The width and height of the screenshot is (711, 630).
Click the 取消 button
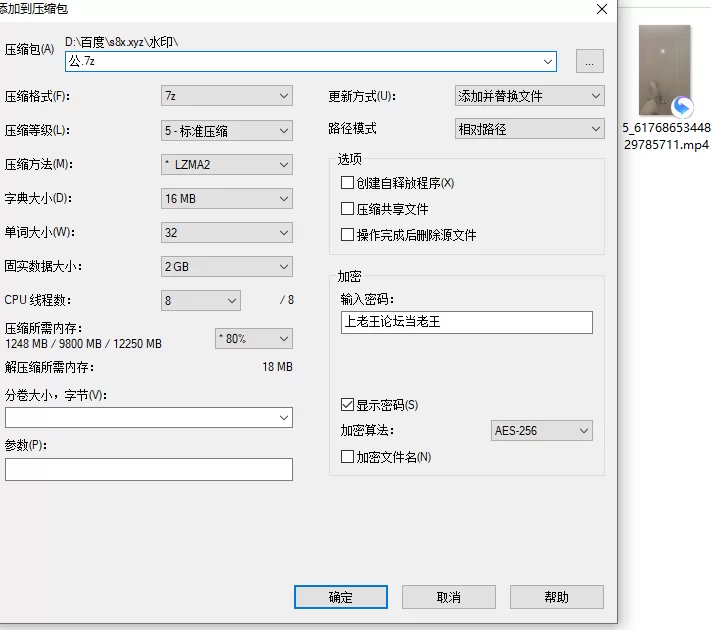[448, 597]
